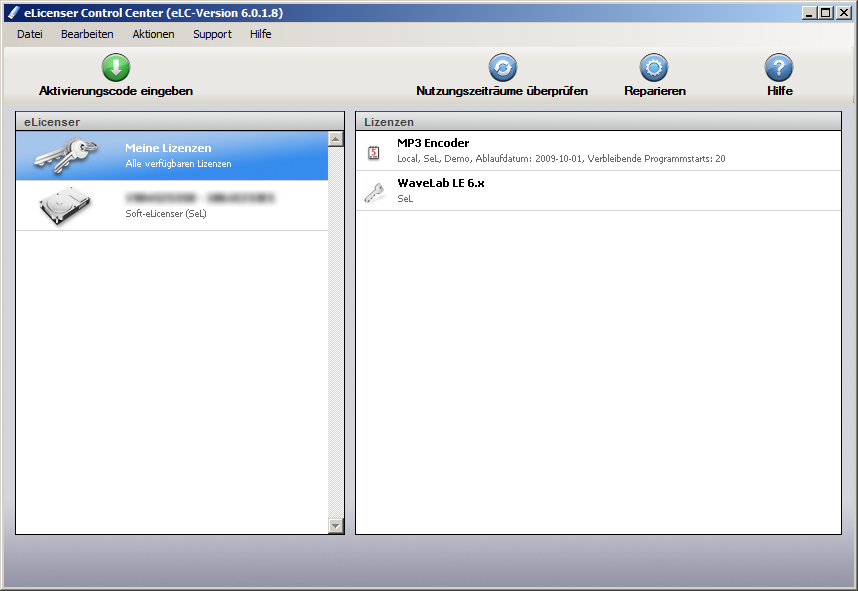Click the eLicenser list scrollbar track
The height and width of the screenshot is (591, 858).
click(x=335, y=332)
